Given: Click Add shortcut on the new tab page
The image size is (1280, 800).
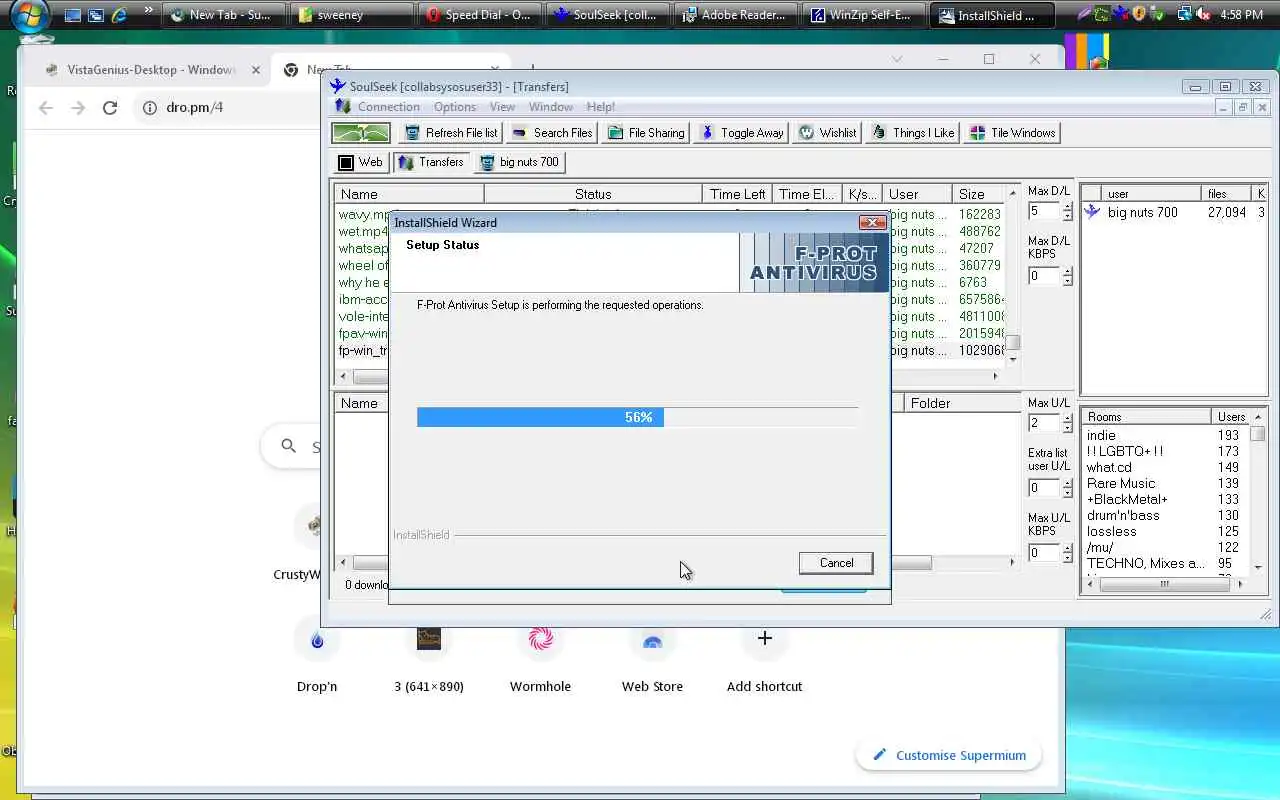Looking at the screenshot, I should [764, 656].
